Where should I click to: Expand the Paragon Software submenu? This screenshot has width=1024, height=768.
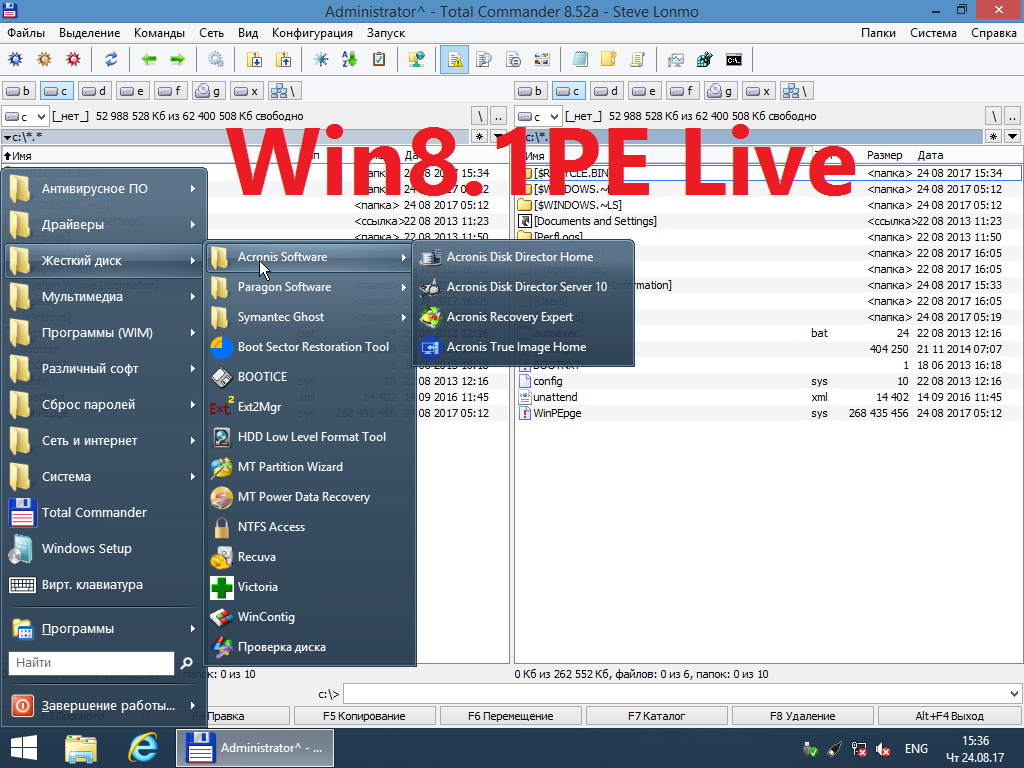point(310,287)
